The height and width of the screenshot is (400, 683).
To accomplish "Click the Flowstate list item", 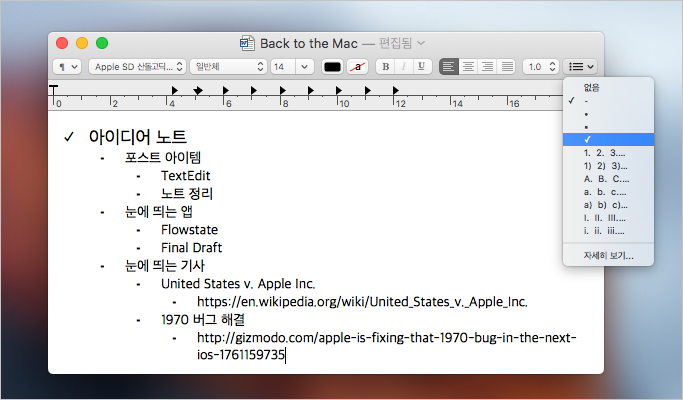I will click(189, 230).
